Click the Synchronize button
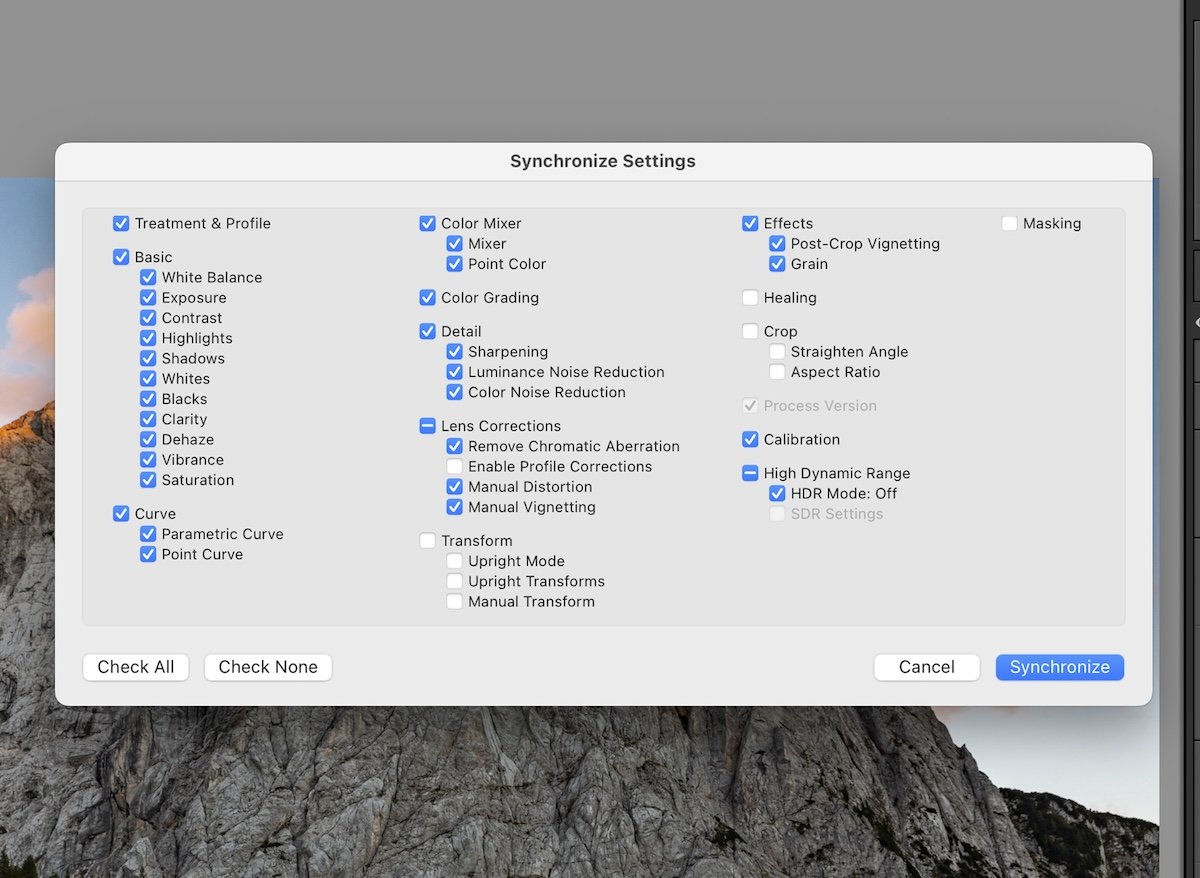This screenshot has height=878, width=1200. tap(1059, 667)
